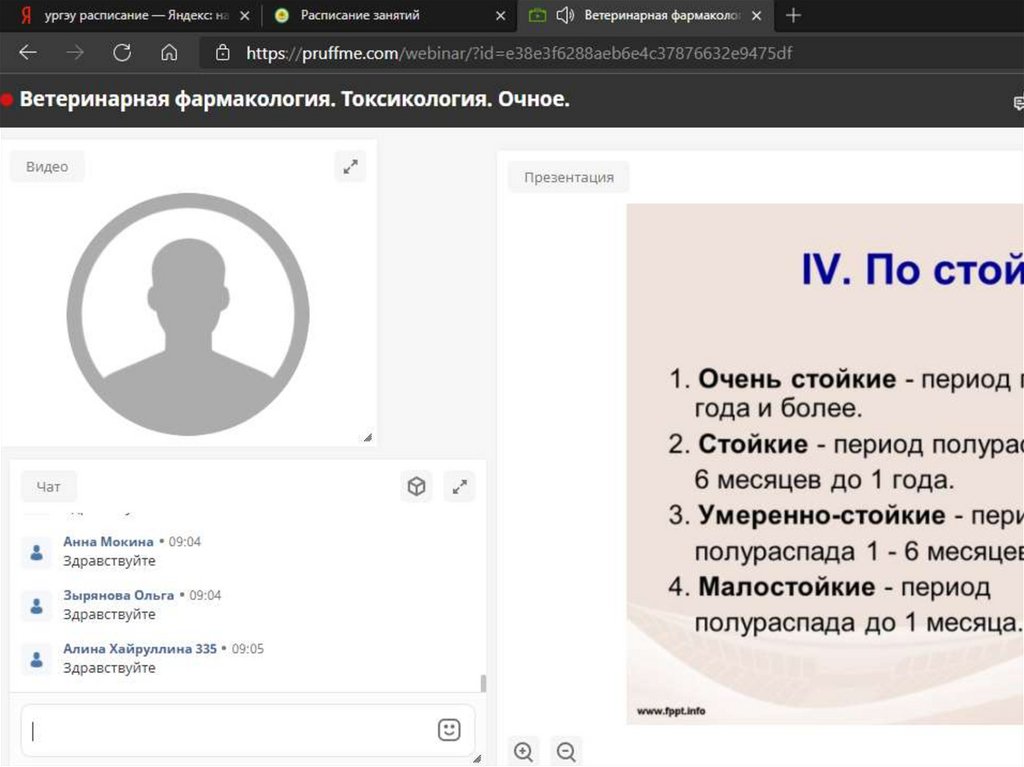Click Алина Хайруллина 335's username in chat
1024x767 pixels.
(139, 649)
